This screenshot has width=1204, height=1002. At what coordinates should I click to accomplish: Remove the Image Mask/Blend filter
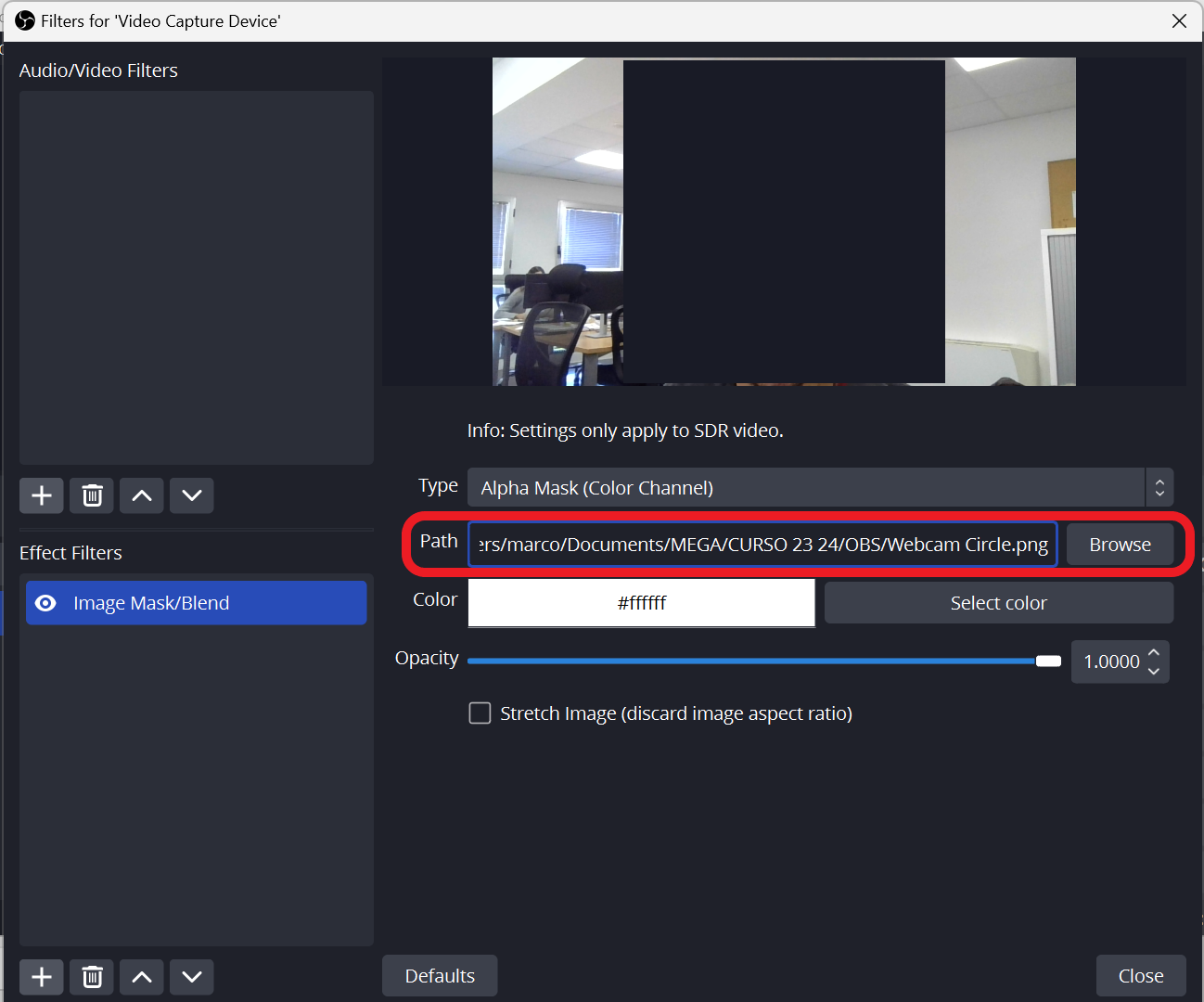[91, 976]
